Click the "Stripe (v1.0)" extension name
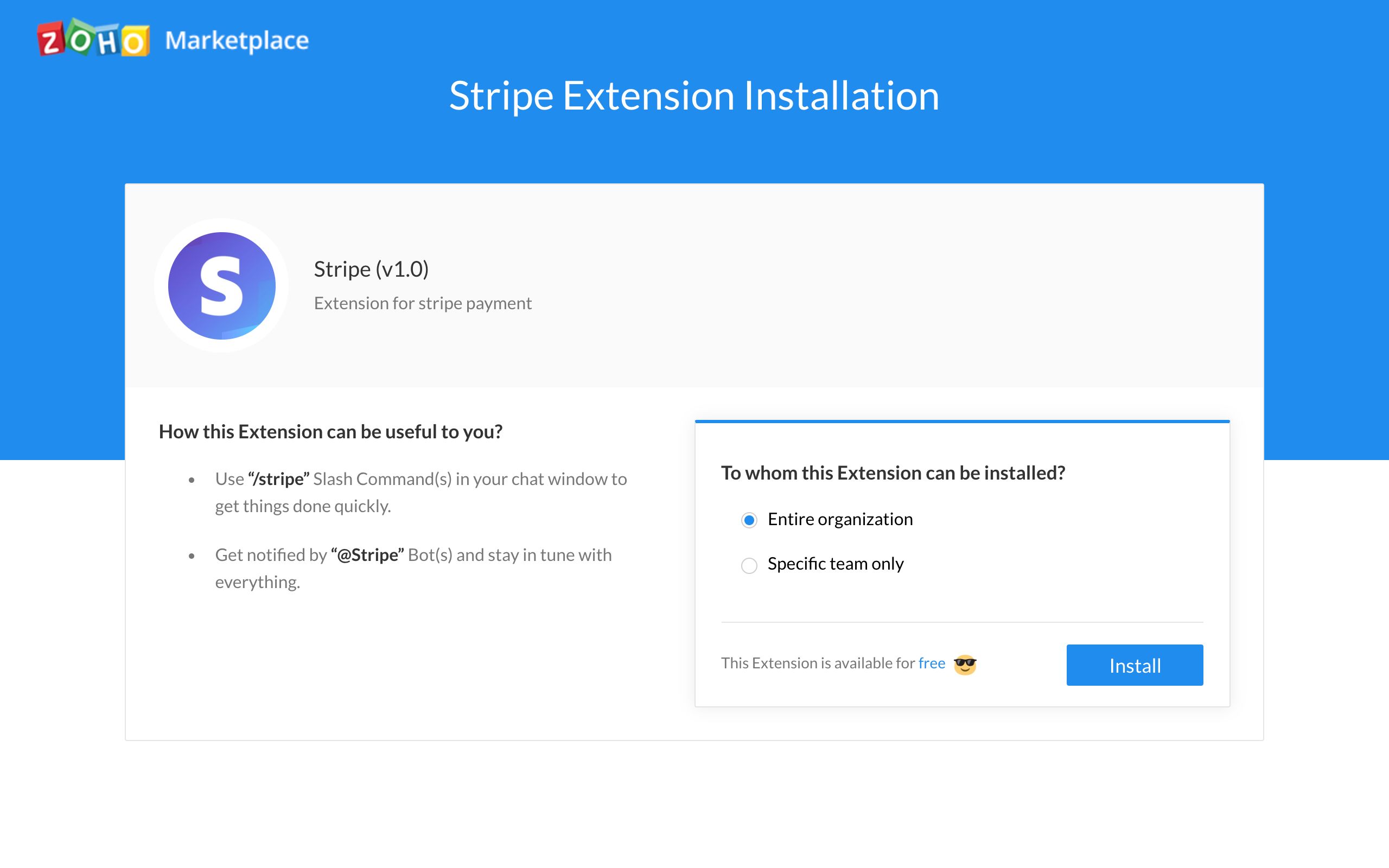This screenshot has height=868, width=1389. pos(371,269)
